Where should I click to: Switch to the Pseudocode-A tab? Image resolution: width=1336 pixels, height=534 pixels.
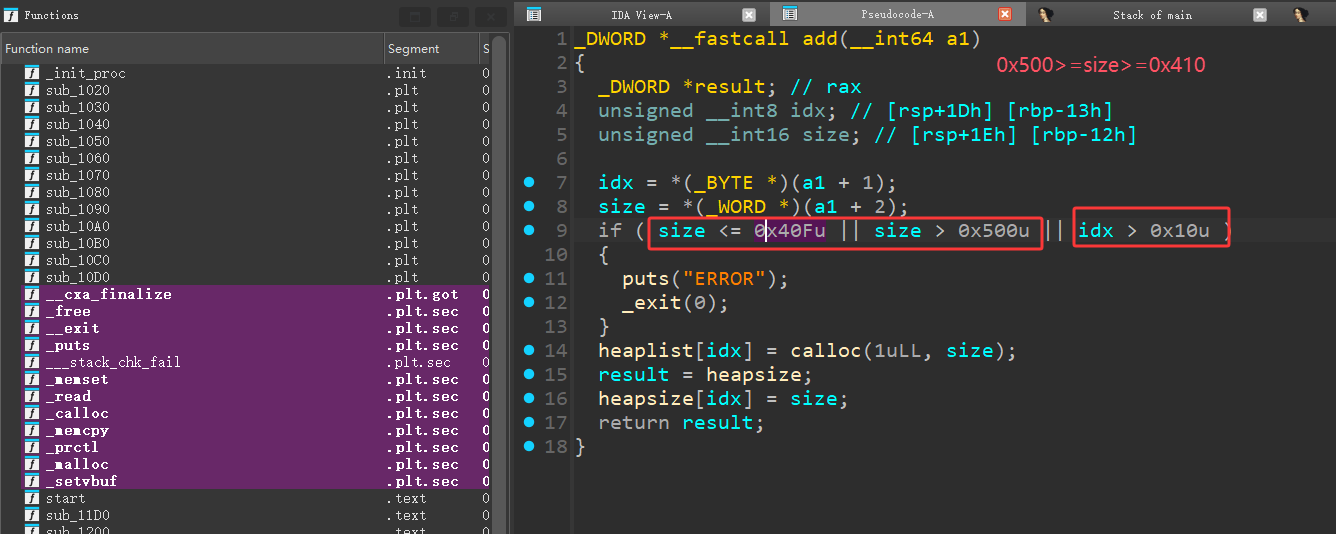coord(897,15)
